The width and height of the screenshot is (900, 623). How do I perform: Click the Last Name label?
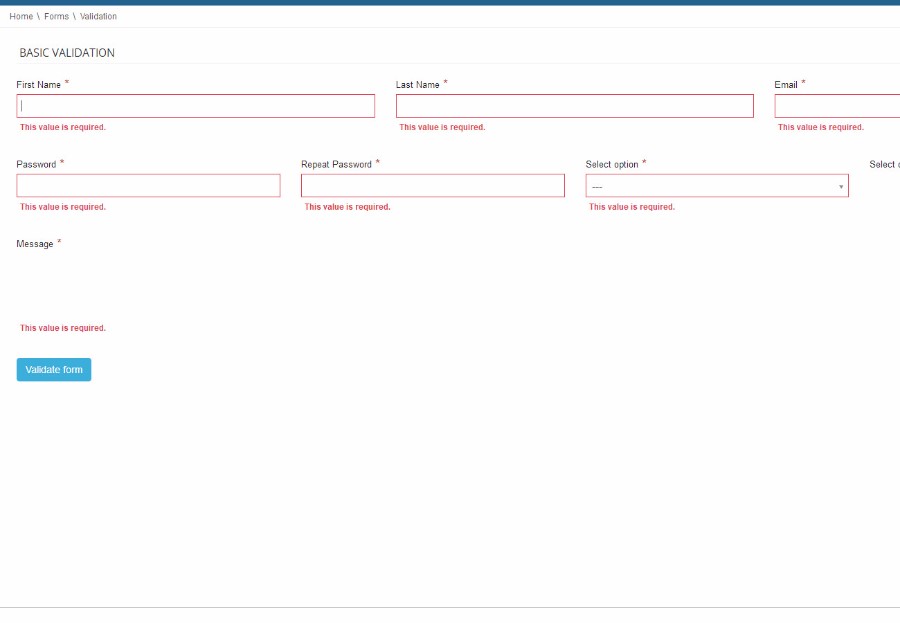coord(417,84)
